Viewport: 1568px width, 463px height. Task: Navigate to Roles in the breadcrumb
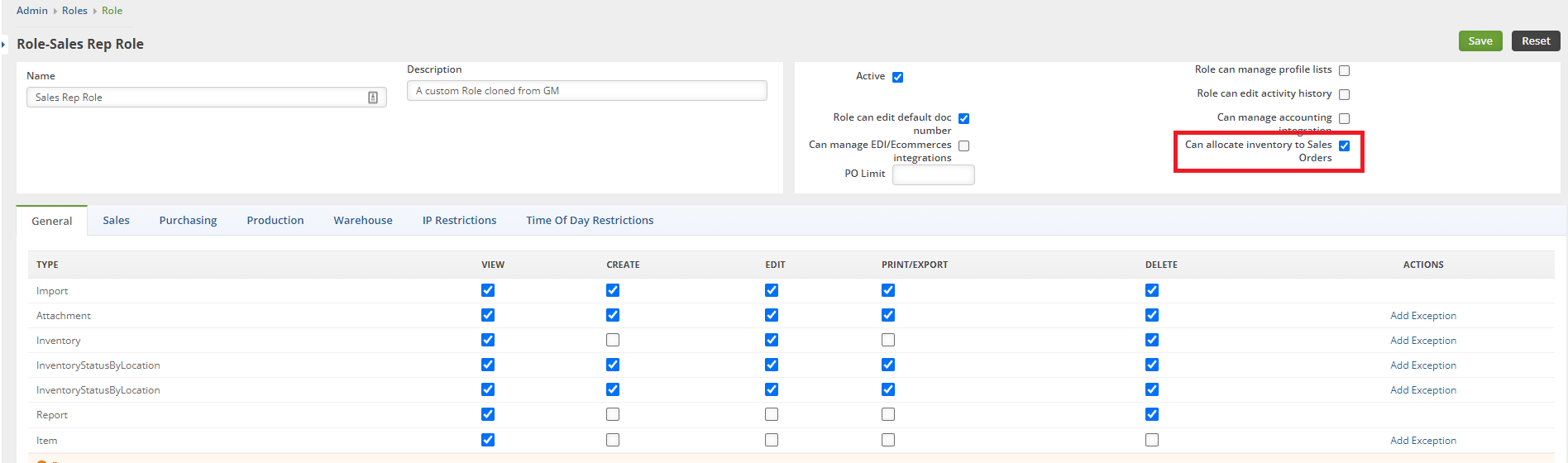74,11
